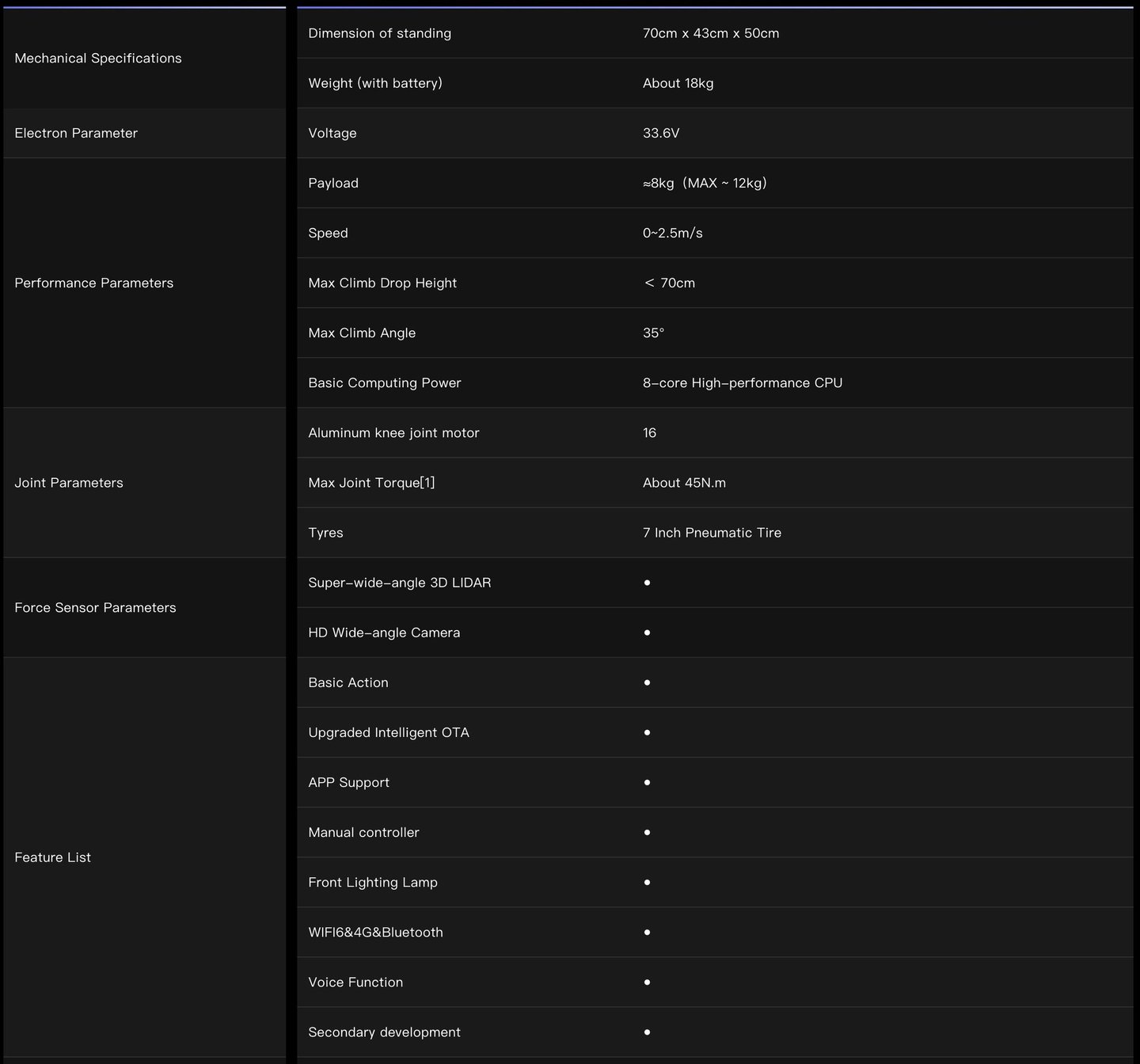Click the bullet dot for Manual controller
The height and width of the screenshot is (1064, 1140).
coord(647,832)
